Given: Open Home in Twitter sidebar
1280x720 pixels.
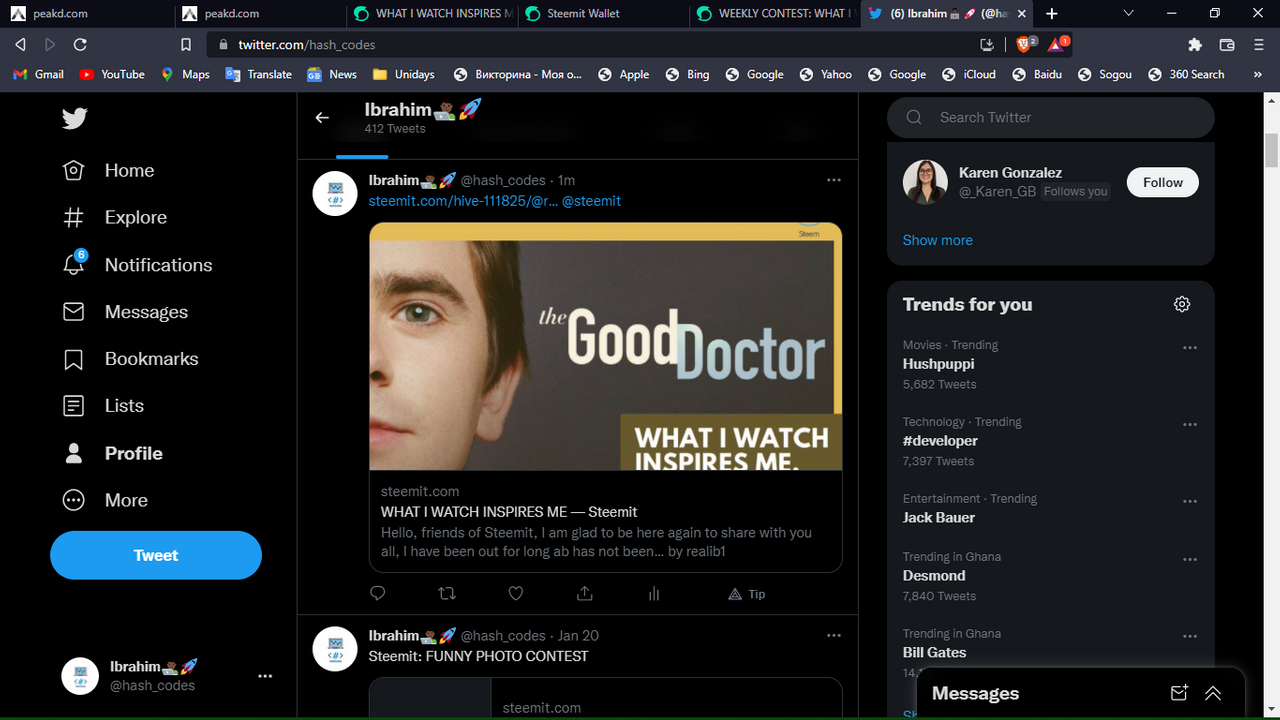Looking at the screenshot, I should [x=109, y=170].
